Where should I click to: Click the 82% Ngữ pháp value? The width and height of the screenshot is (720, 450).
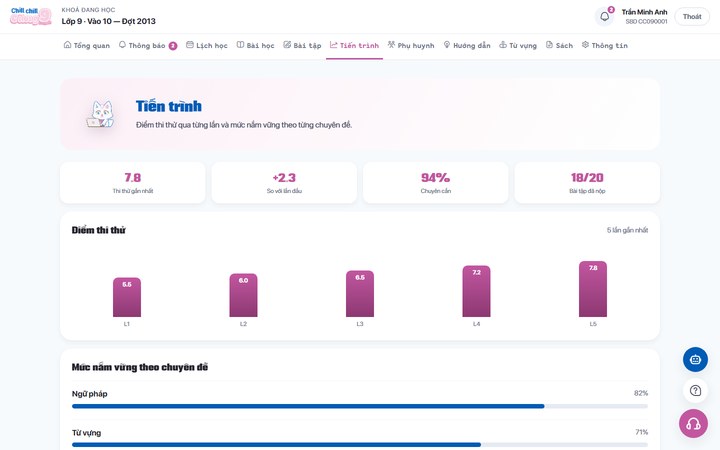641,393
